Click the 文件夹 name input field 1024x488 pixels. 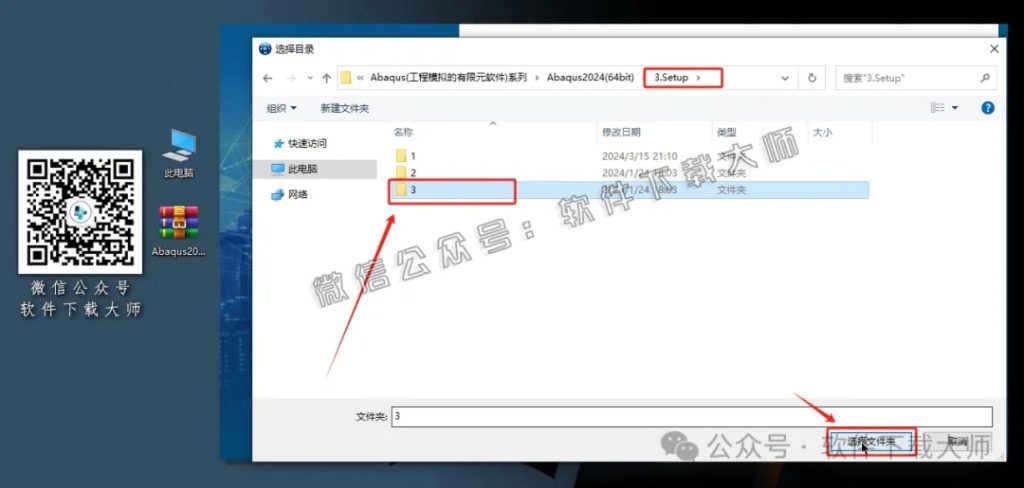(692, 416)
